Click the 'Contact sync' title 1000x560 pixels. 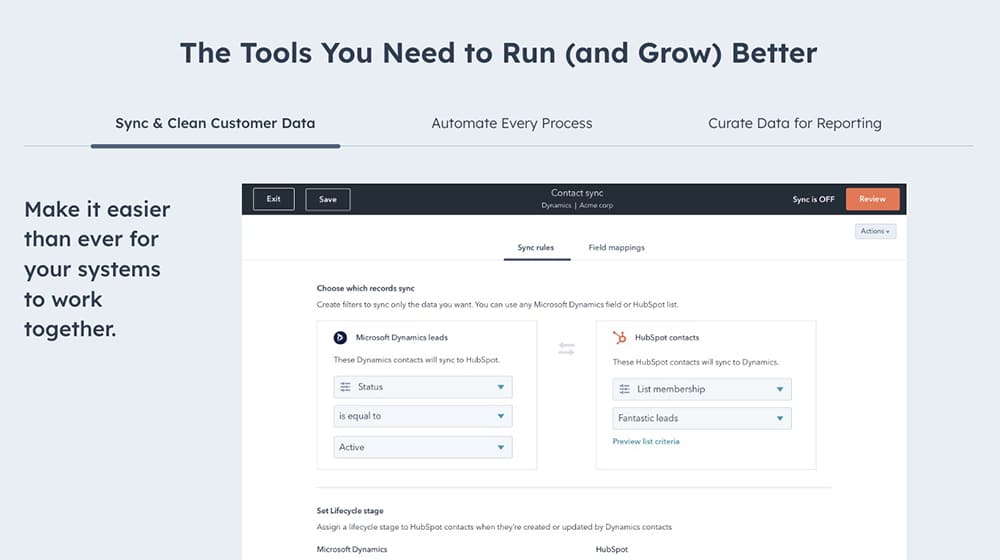(577, 193)
